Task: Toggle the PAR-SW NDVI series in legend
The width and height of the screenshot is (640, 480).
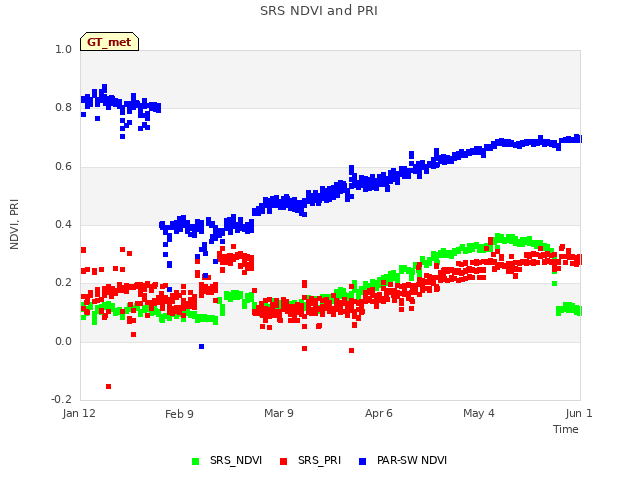Action: (403, 460)
